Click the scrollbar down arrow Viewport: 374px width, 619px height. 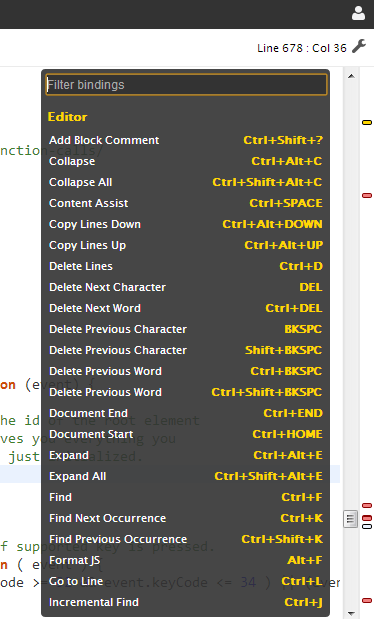click(x=351, y=614)
